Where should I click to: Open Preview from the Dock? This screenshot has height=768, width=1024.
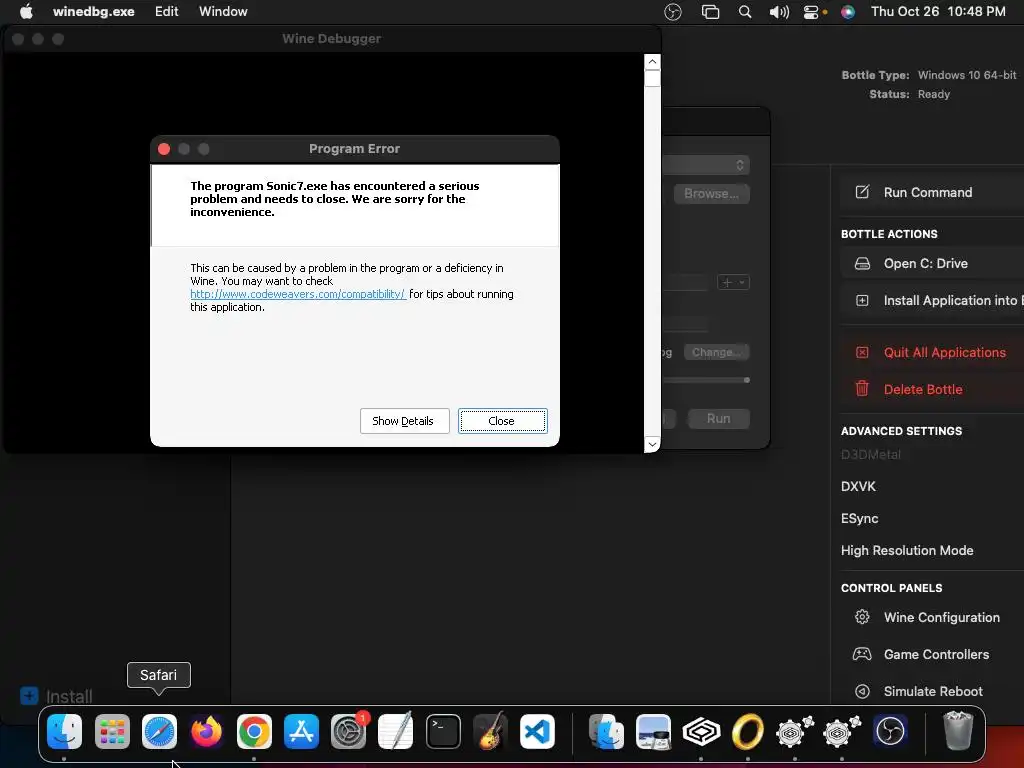click(654, 731)
